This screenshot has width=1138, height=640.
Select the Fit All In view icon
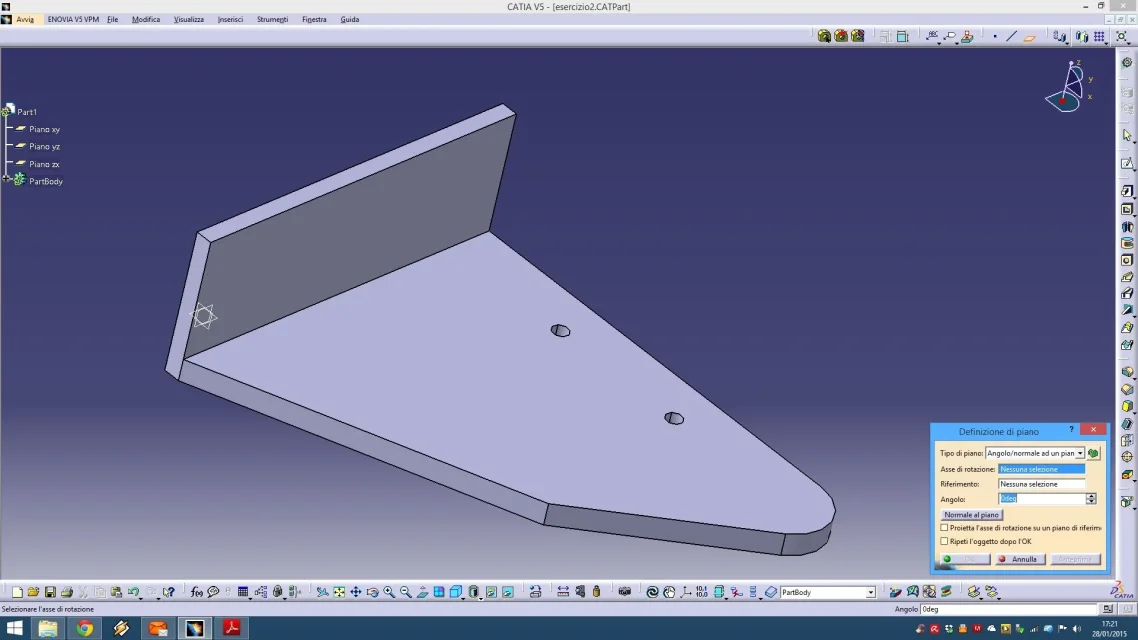pyautogui.click(x=339, y=592)
